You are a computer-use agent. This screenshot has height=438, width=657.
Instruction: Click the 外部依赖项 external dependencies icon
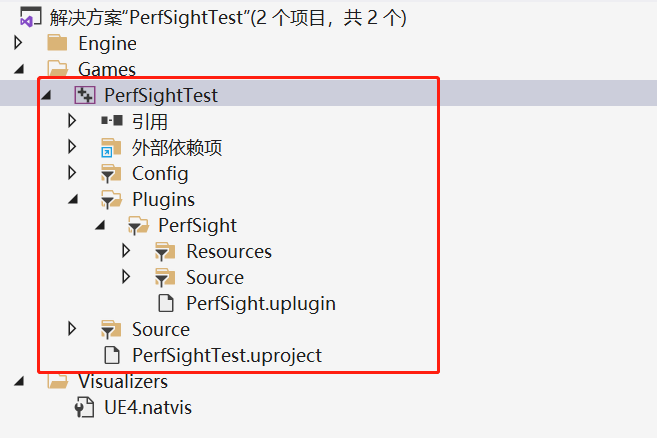point(111,148)
